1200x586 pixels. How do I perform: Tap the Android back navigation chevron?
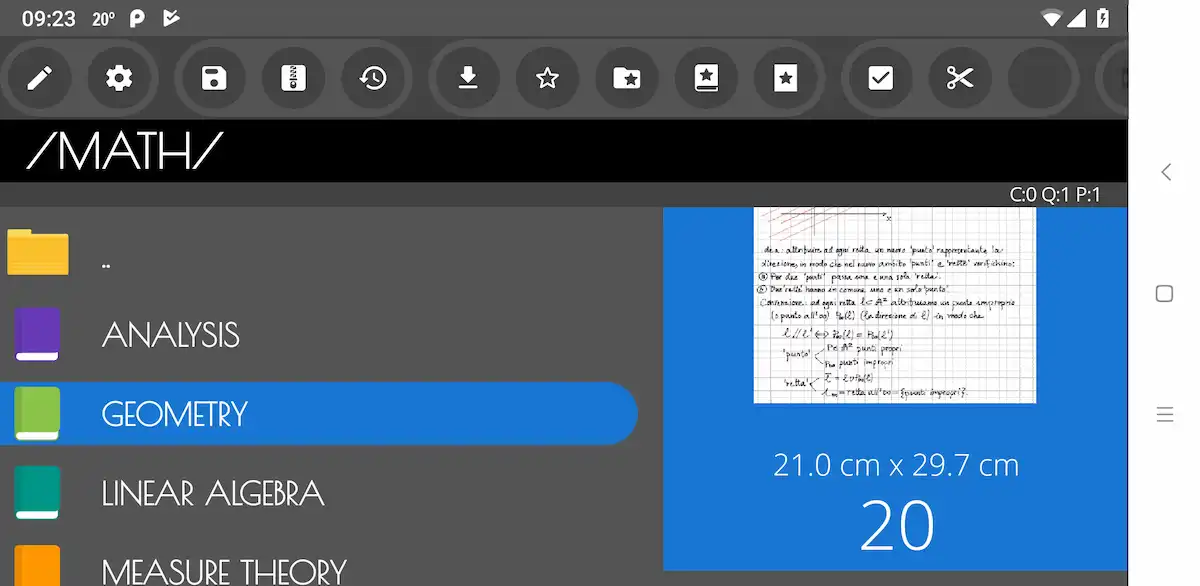pyautogui.click(x=1165, y=172)
